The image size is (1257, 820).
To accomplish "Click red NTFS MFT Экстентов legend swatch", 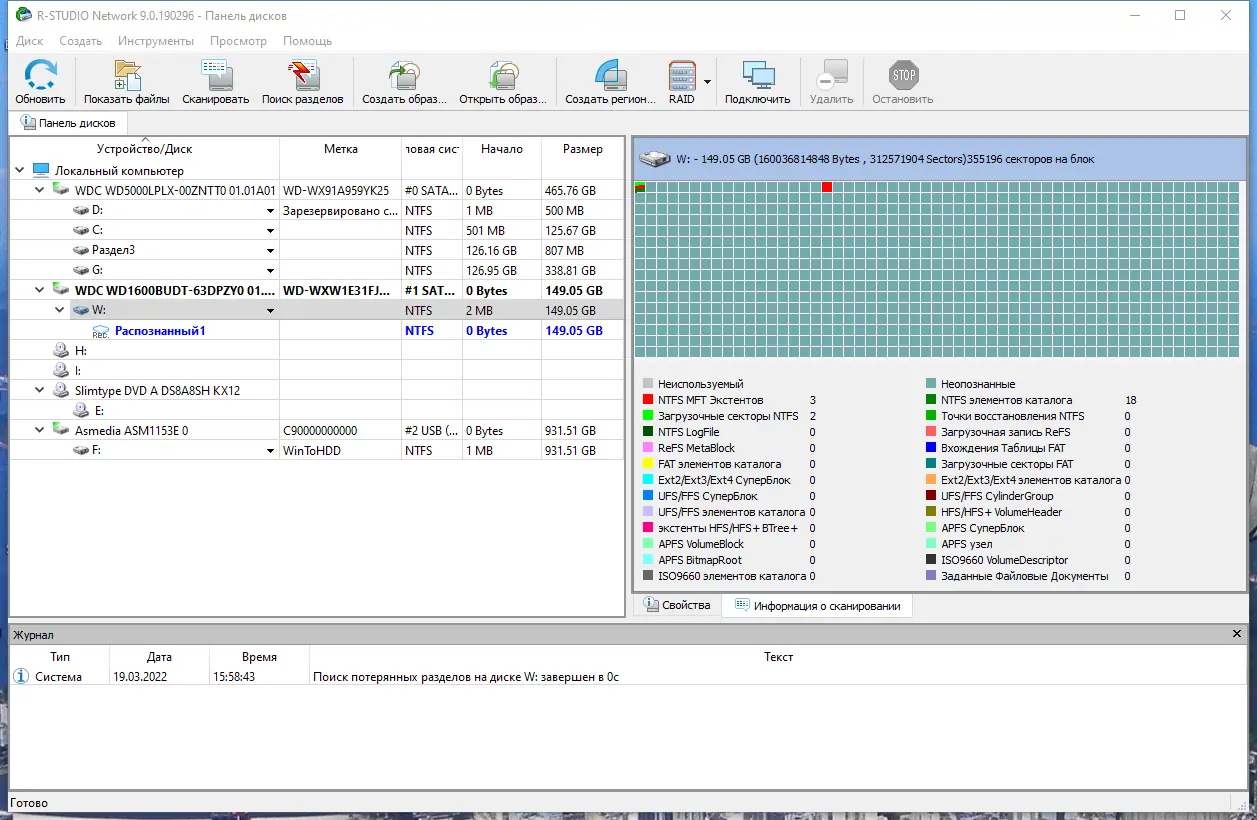I will click(x=648, y=400).
